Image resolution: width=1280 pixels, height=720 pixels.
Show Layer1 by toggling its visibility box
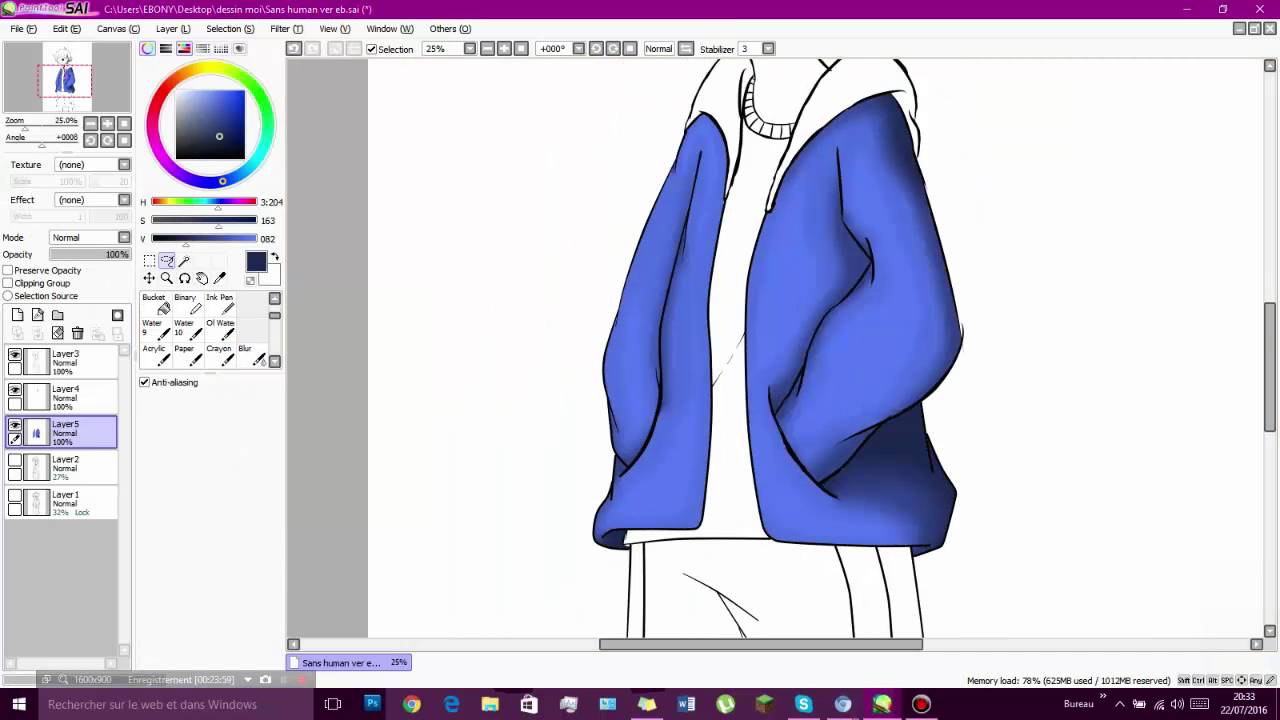15,496
